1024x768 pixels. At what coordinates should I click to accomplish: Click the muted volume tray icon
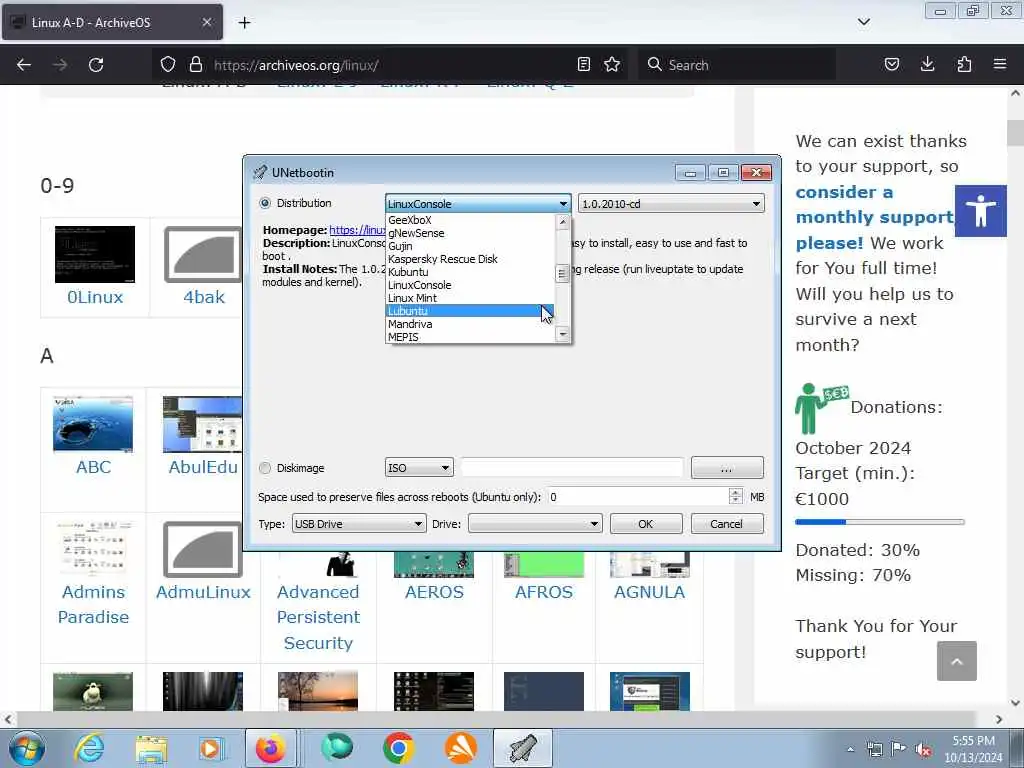923,750
